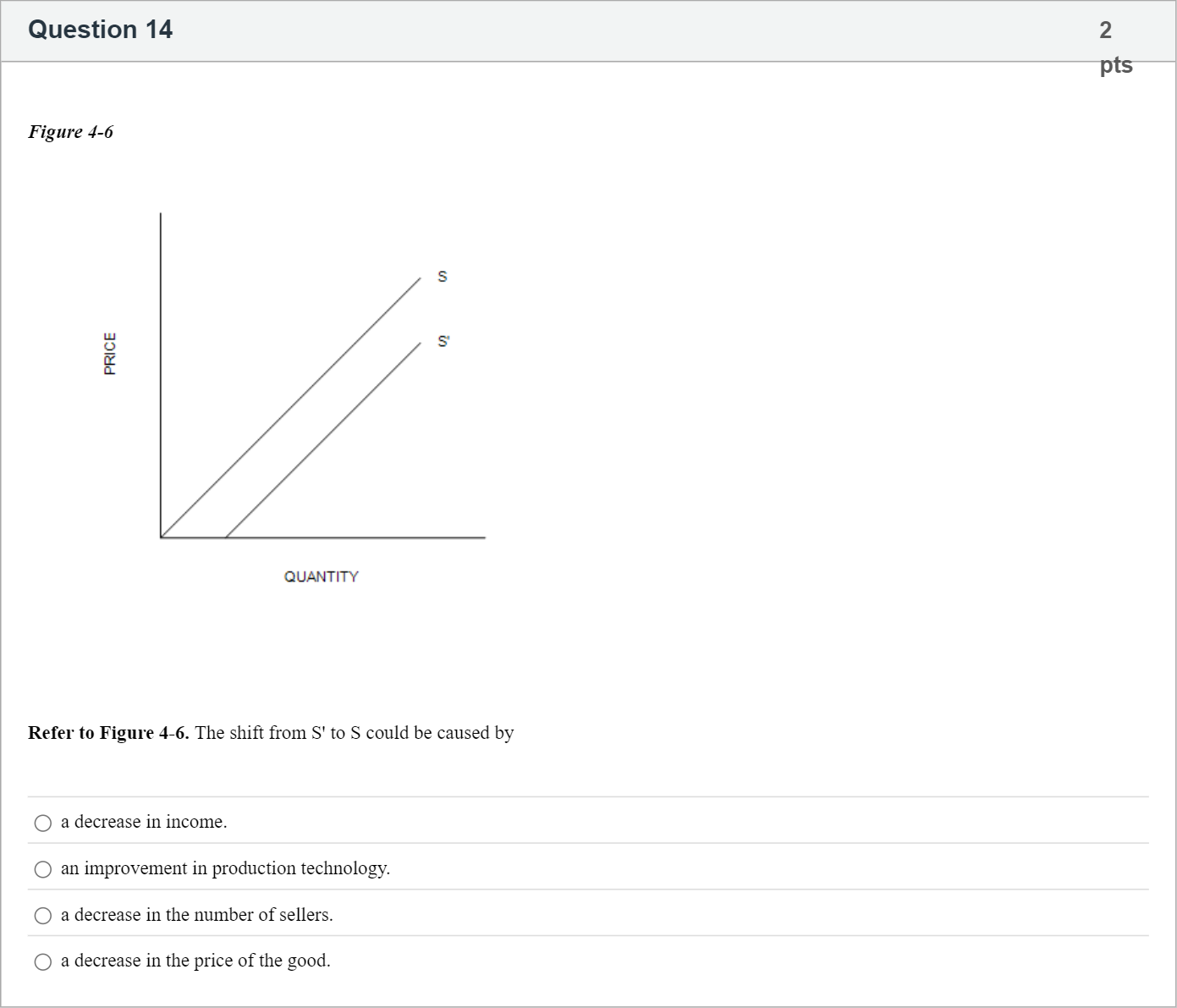Click the 'Refer to Figure 4-6' question text
The image size is (1177, 1008).
tap(271, 733)
